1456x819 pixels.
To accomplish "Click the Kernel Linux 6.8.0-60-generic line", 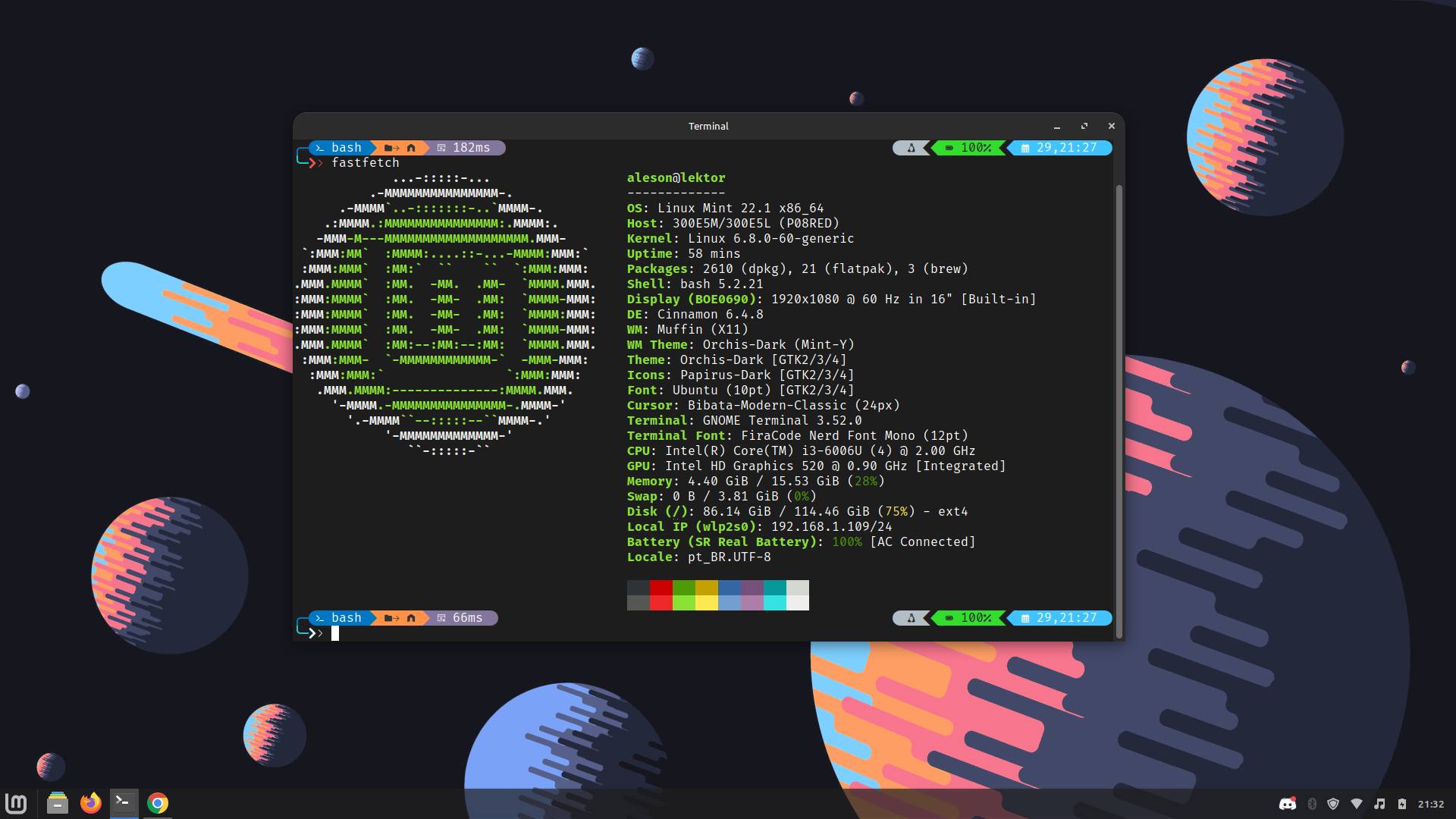I will point(741,239).
